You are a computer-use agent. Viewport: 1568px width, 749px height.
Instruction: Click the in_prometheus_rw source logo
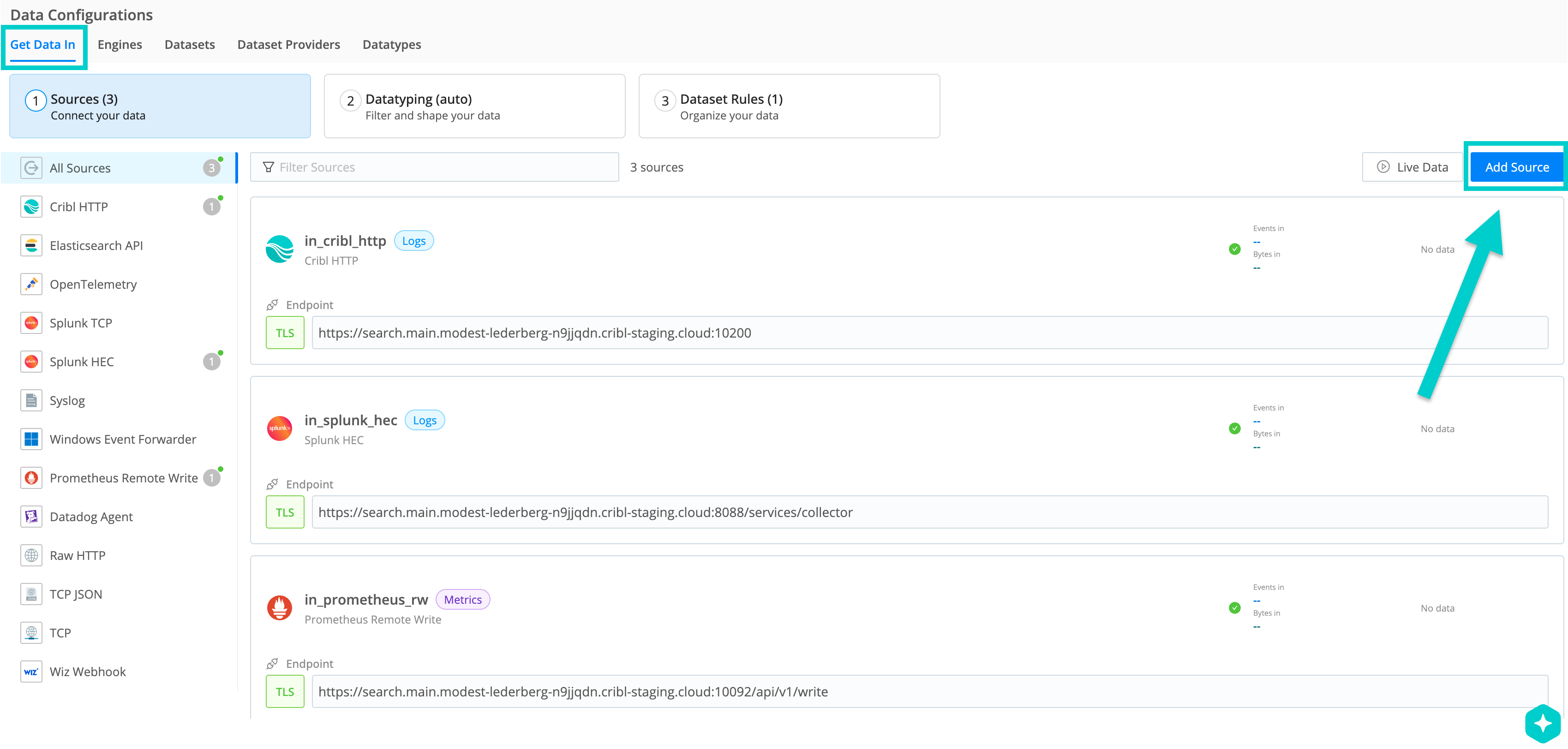[x=279, y=608]
